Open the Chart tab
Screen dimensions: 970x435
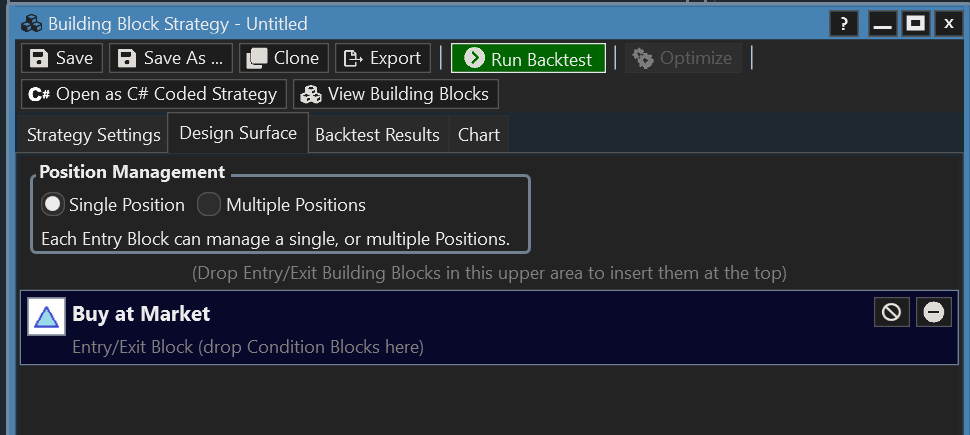click(479, 134)
